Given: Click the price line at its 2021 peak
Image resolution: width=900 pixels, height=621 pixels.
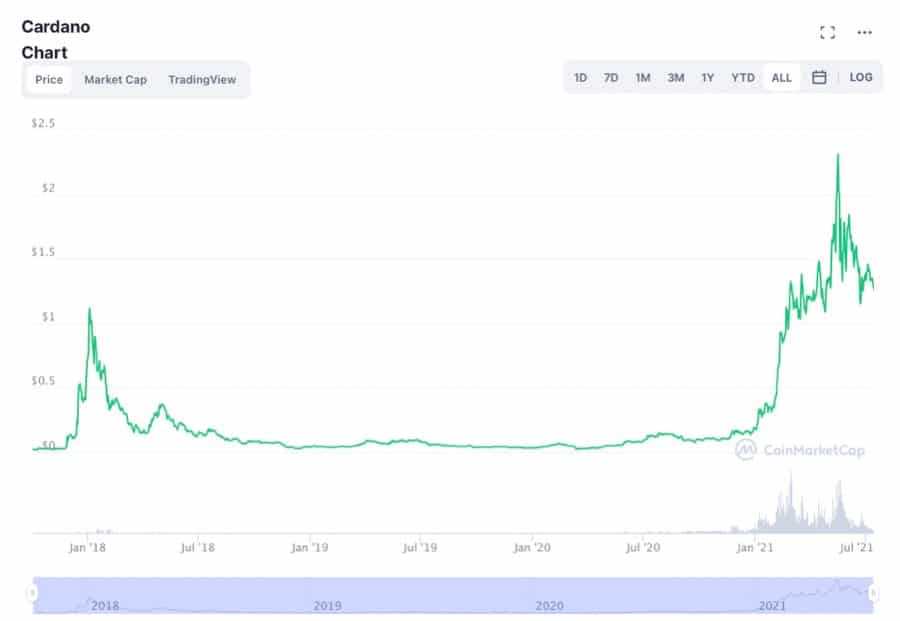Looking at the screenshot, I should tap(838, 155).
